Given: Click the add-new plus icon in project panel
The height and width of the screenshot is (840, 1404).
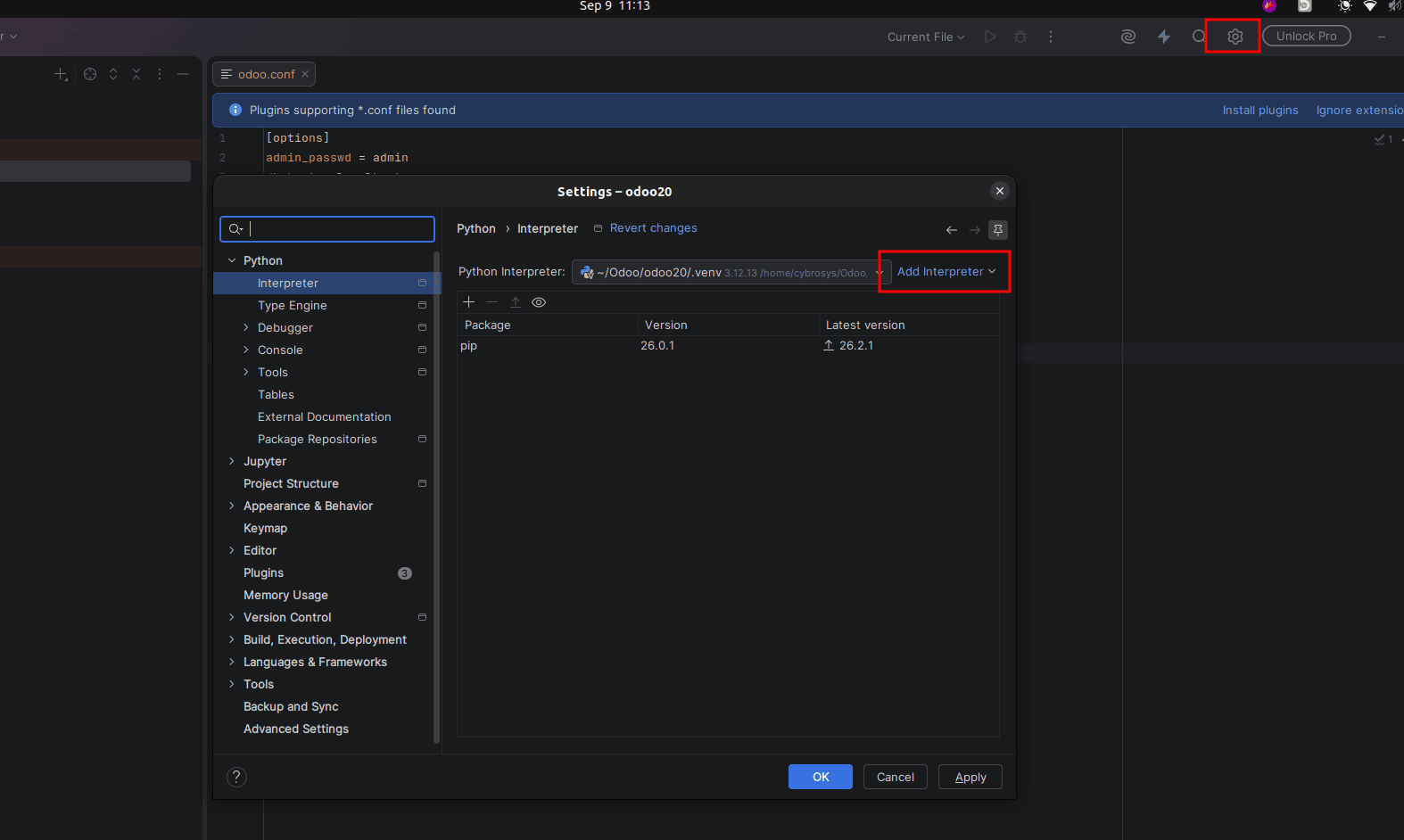Looking at the screenshot, I should click(61, 74).
